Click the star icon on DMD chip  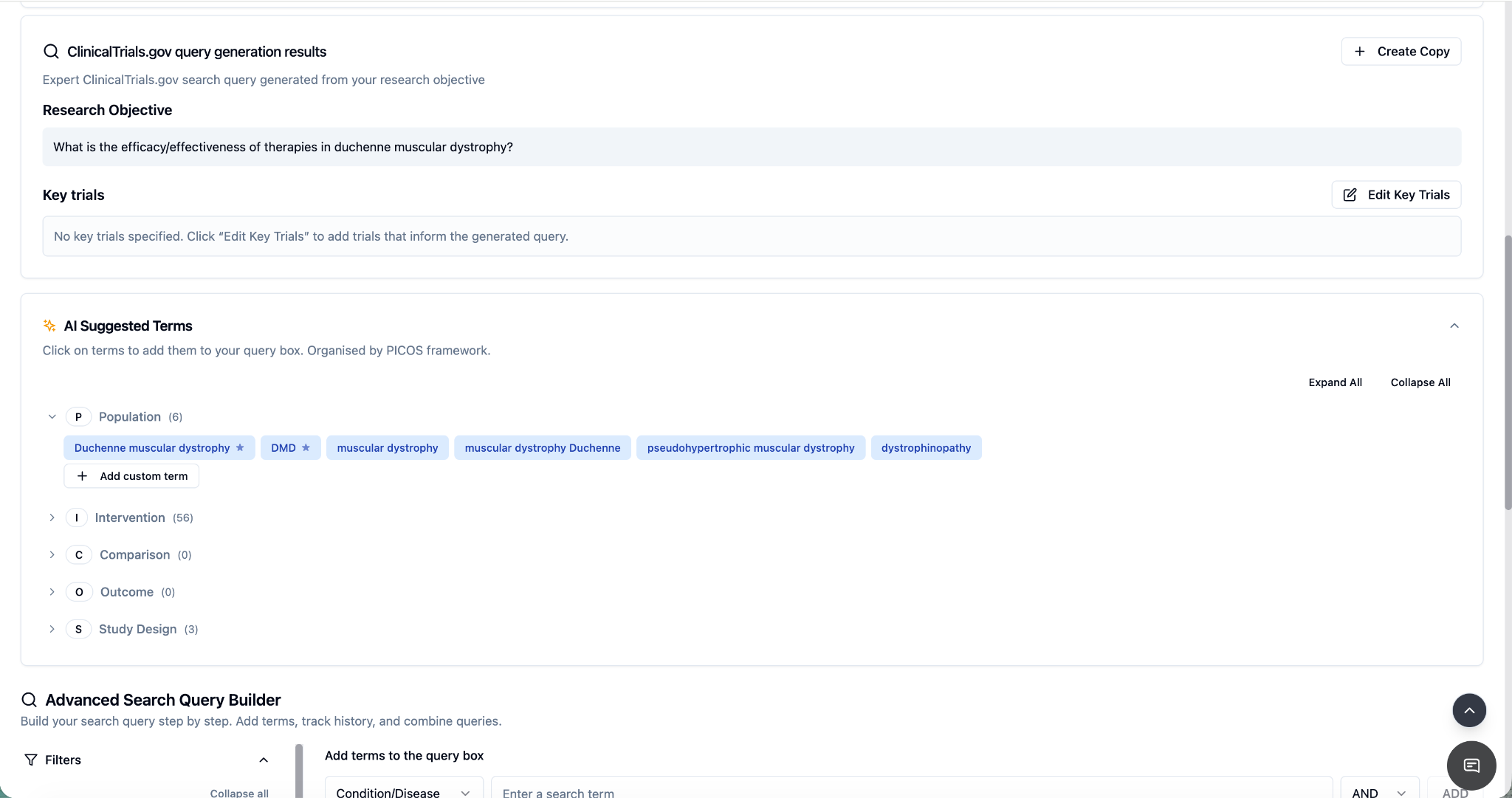pyautogui.click(x=306, y=447)
